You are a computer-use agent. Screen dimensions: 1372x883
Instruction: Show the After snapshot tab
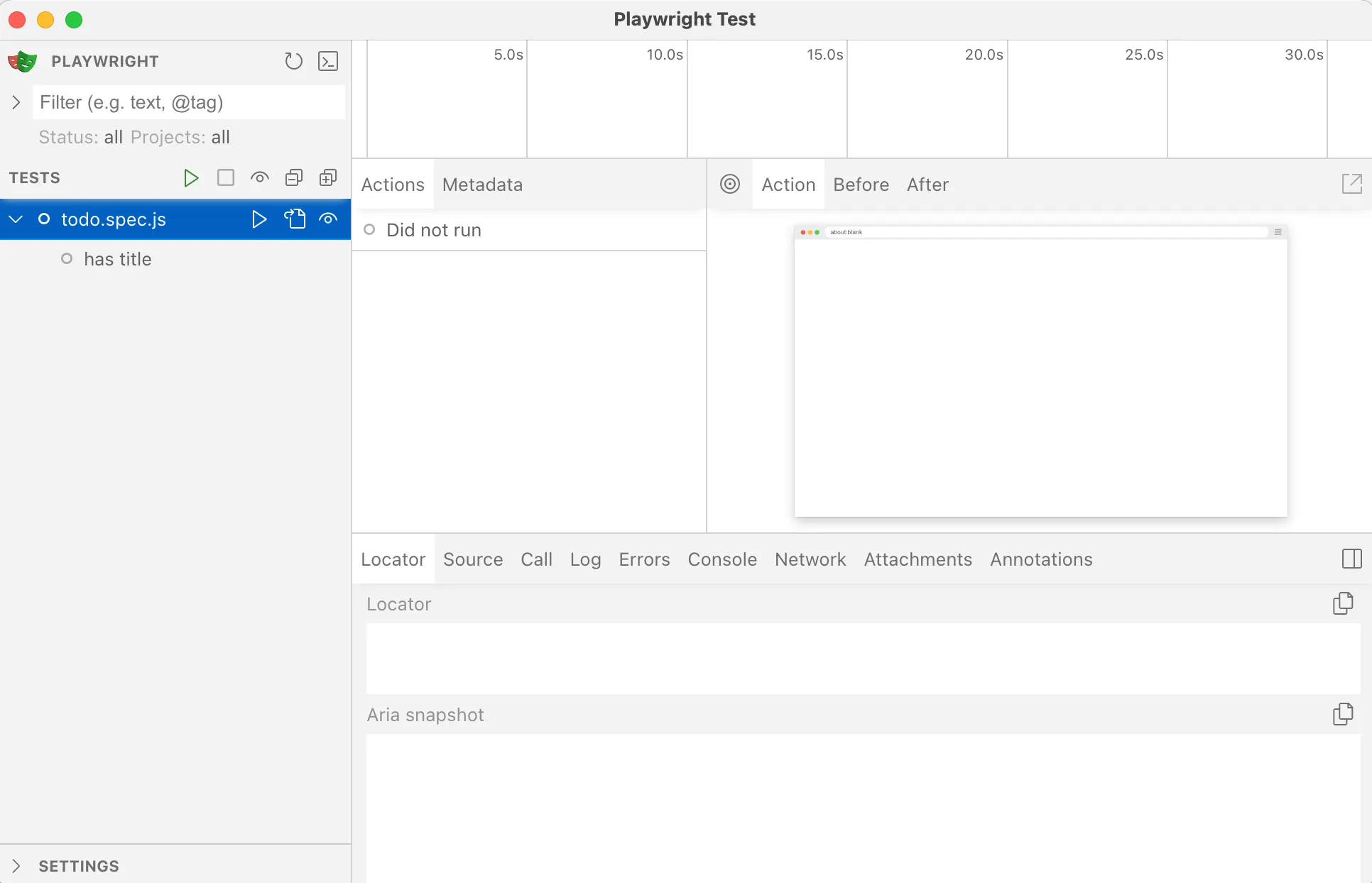pos(927,185)
